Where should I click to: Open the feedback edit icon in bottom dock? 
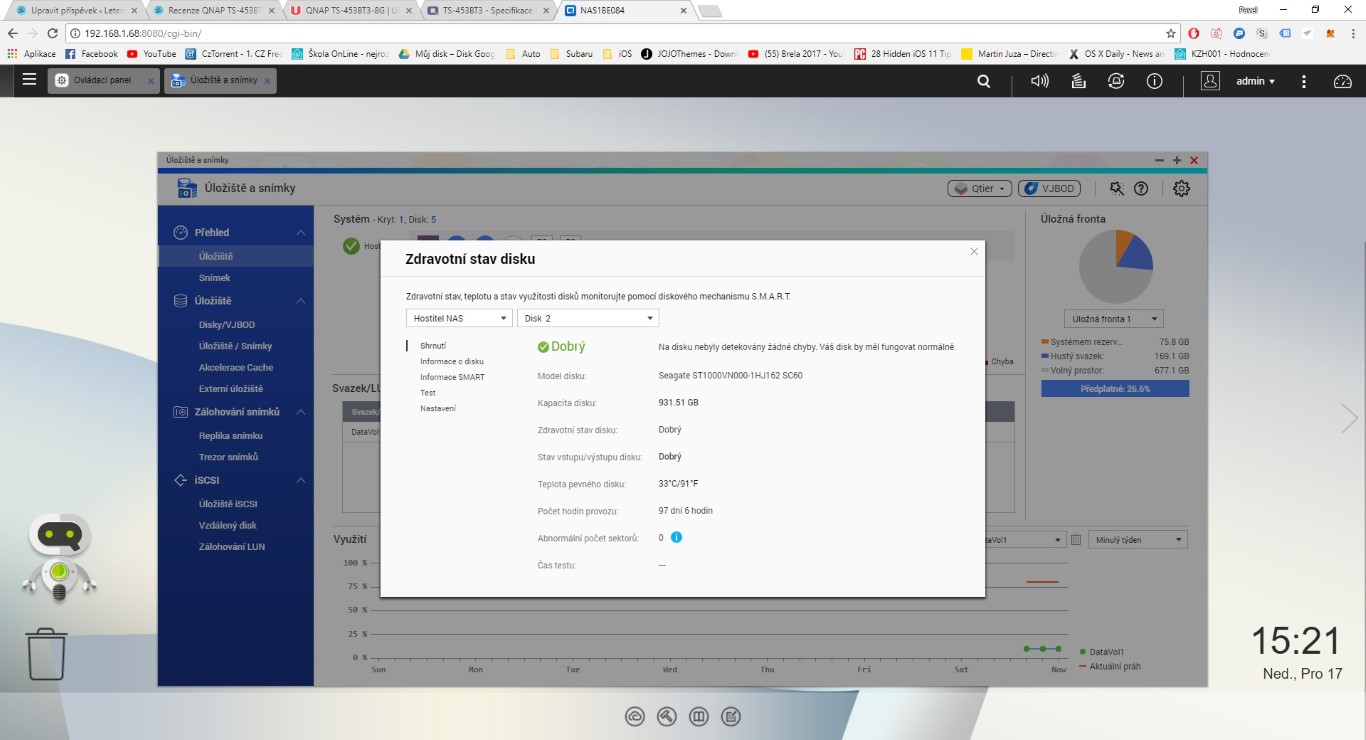[x=731, y=716]
